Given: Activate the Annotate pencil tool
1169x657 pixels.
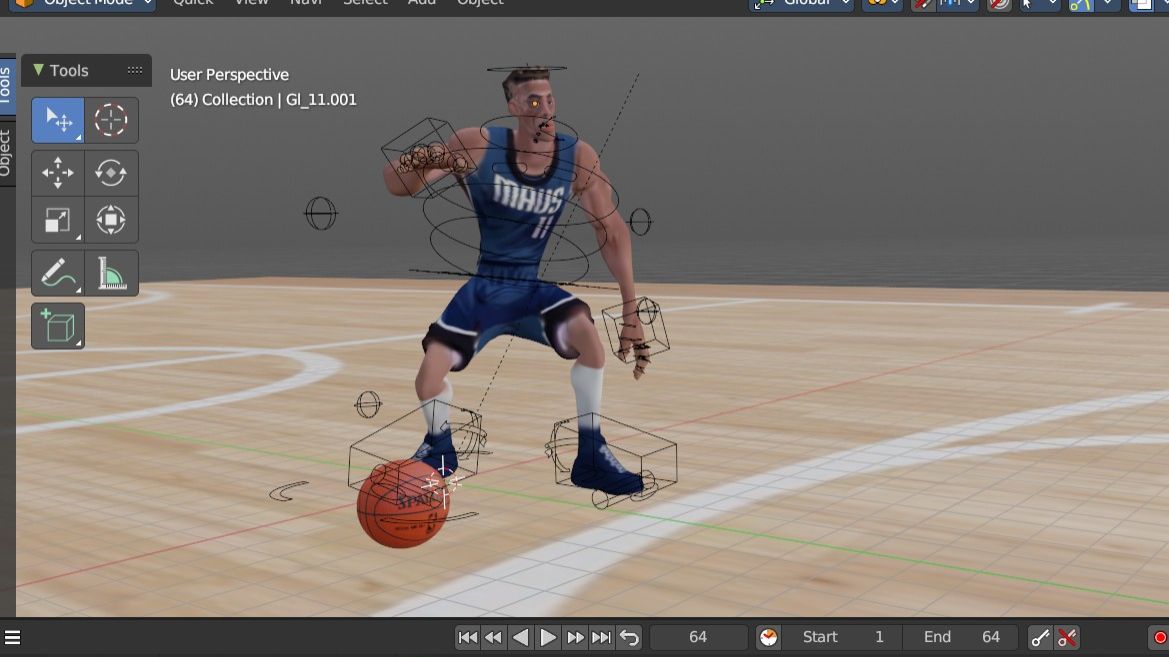Looking at the screenshot, I should (x=58, y=273).
